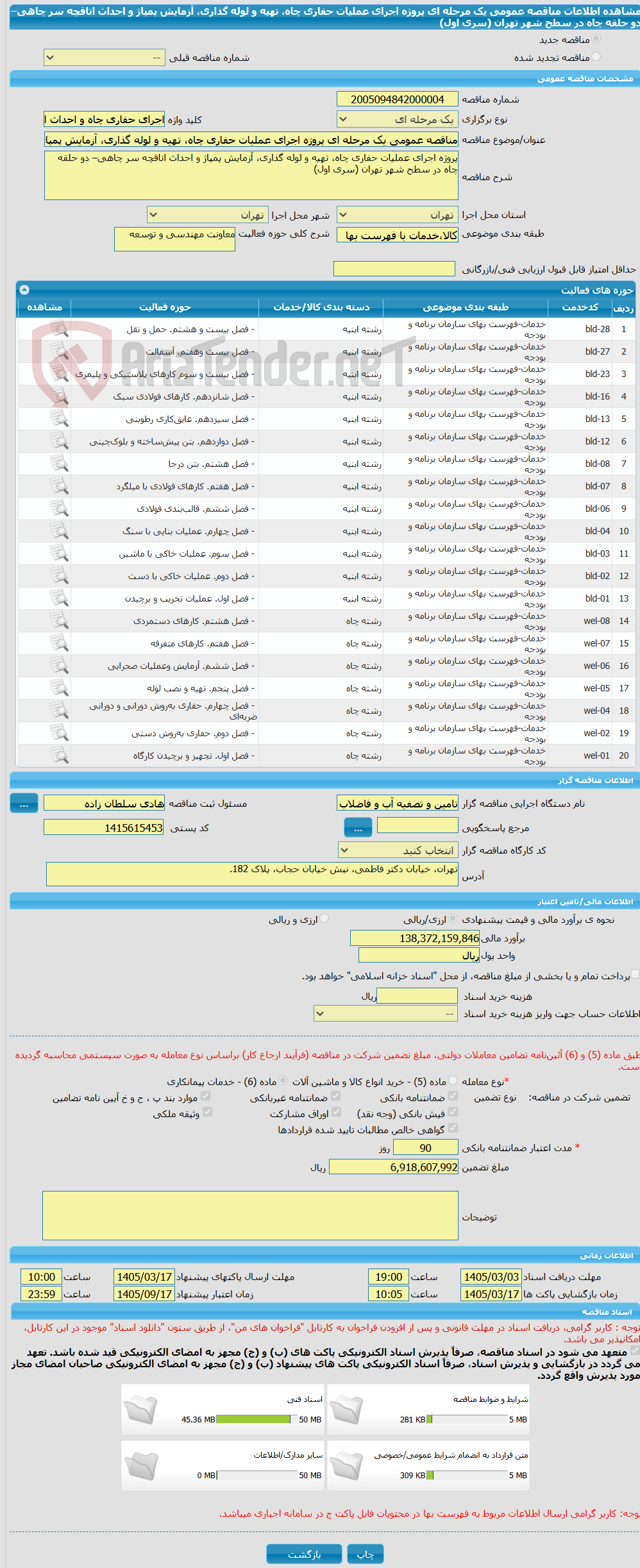
Task: Click the برآورد مالی amount field
Action: coord(415,938)
